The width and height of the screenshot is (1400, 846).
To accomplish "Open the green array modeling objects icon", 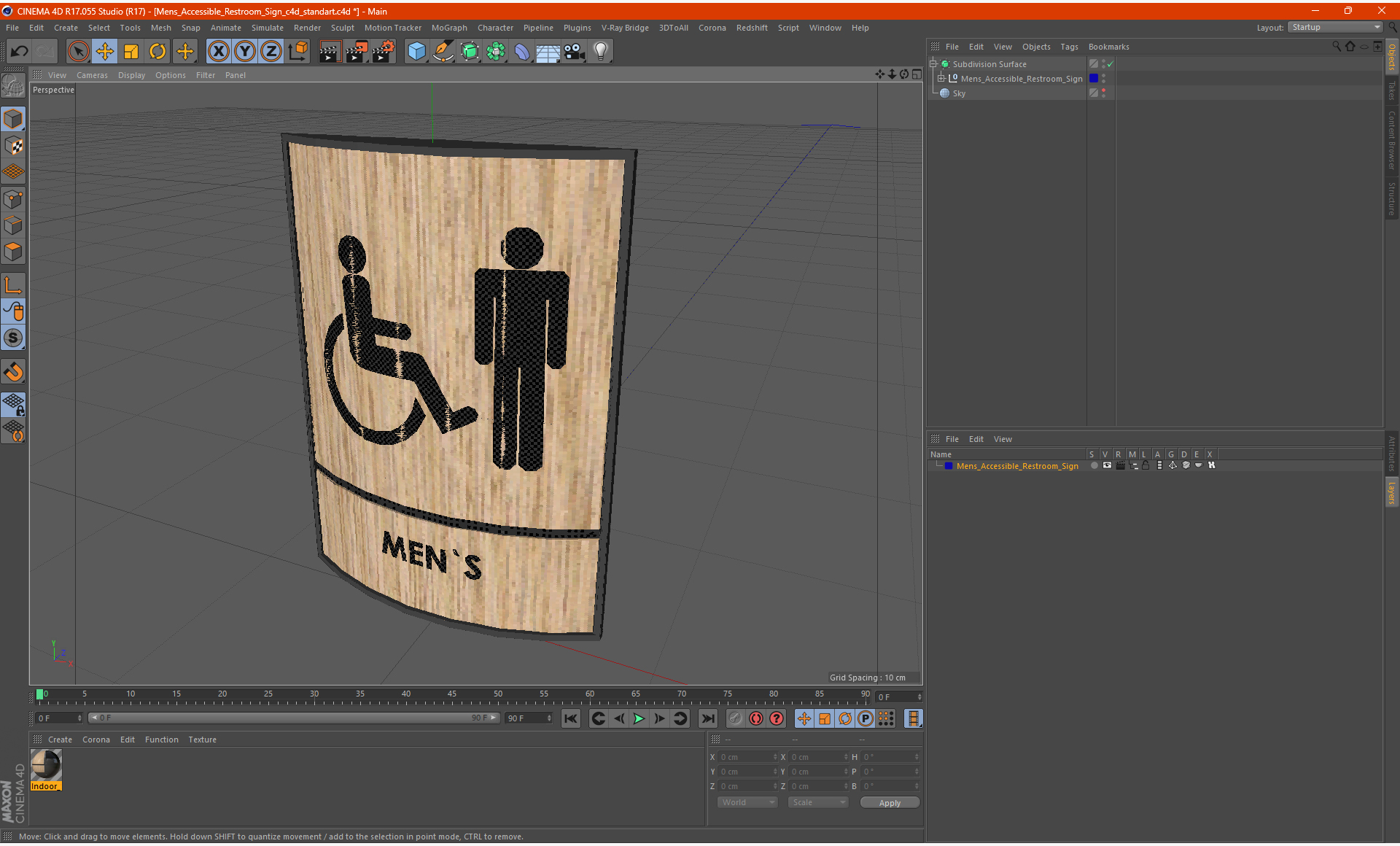I will pyautogui.click(x=496, y=51).
